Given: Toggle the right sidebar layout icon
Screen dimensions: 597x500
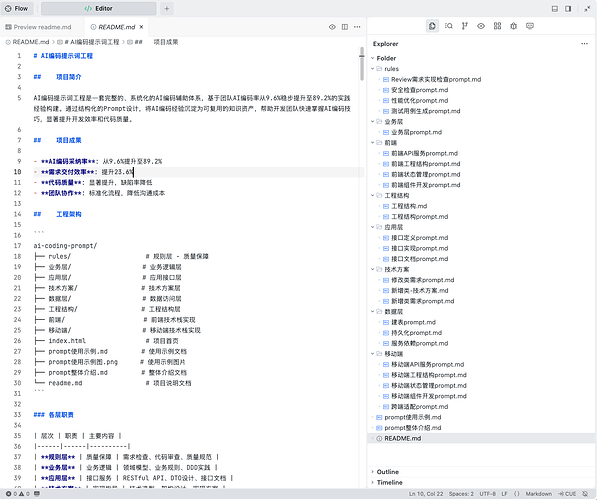Looking at the screenshot, I should [568, 8].
